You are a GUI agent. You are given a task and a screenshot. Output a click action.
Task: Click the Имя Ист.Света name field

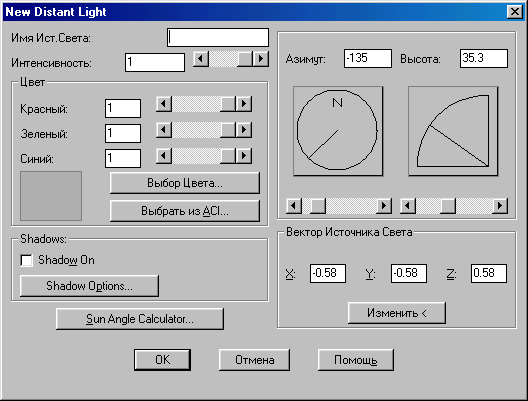point(218,37)
